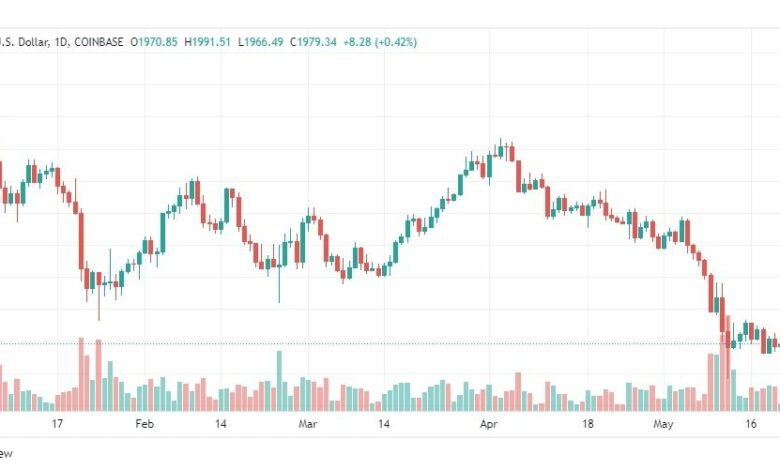Click the Feb label on the time axis
780x470 pixels.
144,424
